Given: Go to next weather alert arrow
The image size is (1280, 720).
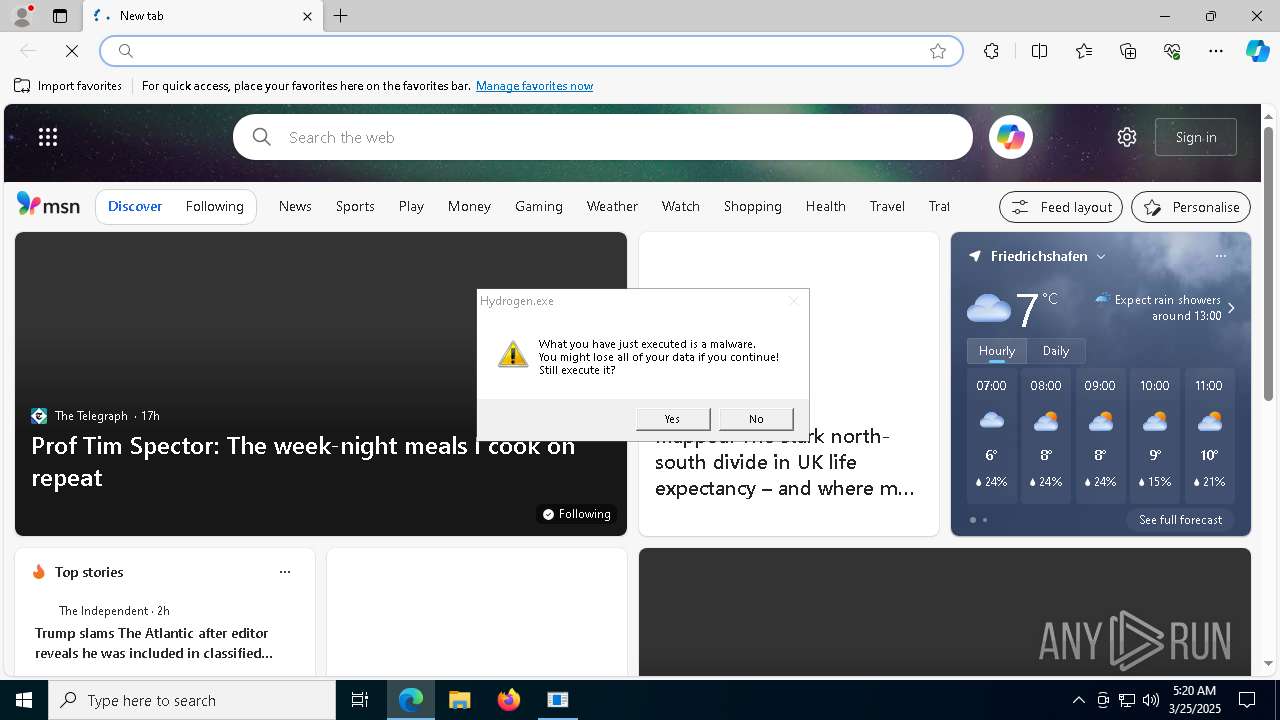Looking at the screenshot, I should click(x=1231, y=308).
